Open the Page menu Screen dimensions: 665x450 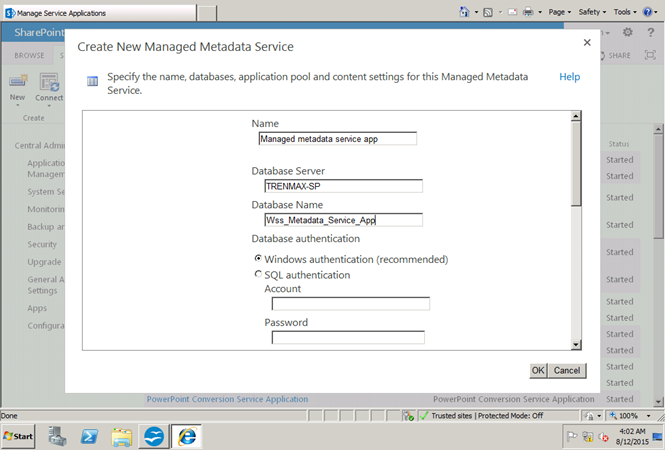(559, 12)
